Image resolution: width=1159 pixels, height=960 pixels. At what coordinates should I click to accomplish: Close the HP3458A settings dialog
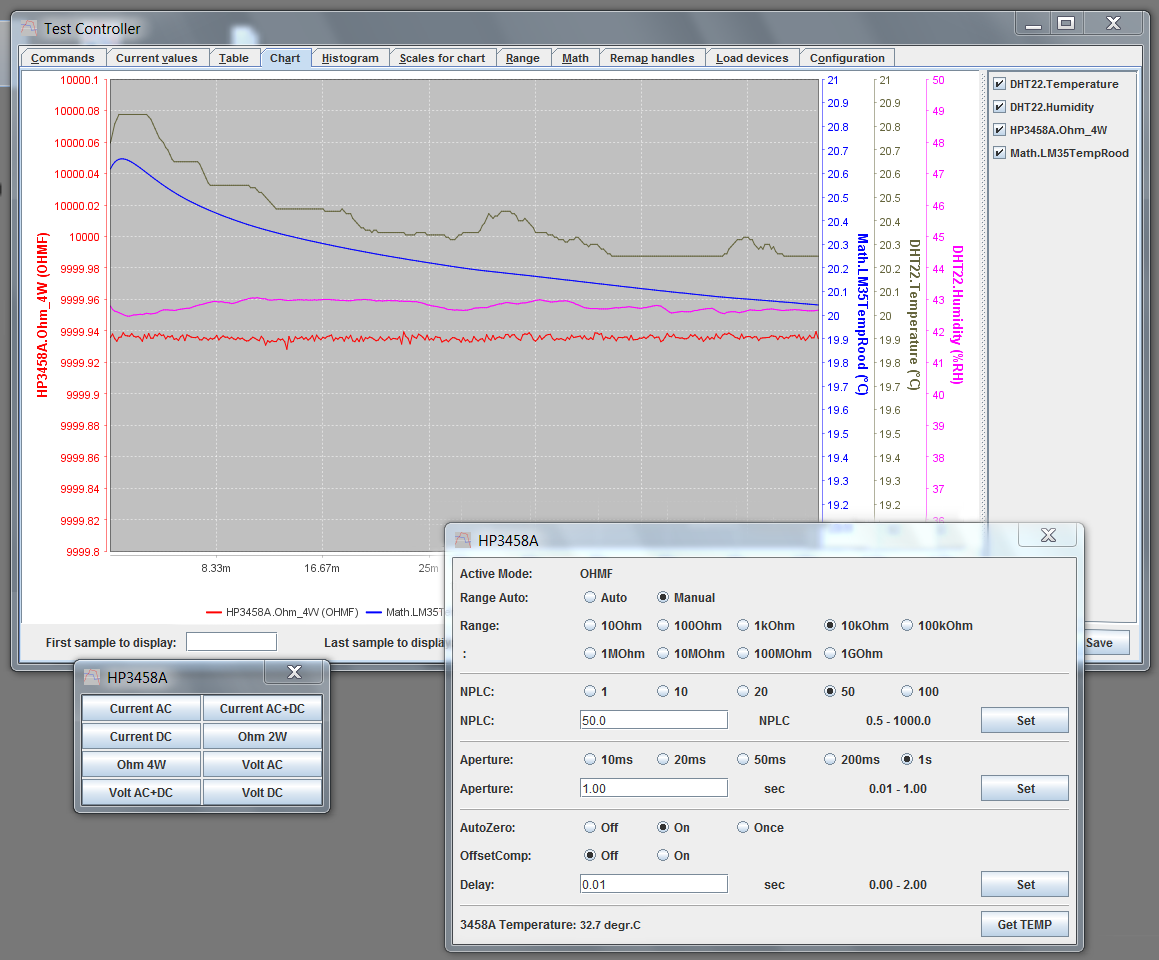[x=1047, y=536]
